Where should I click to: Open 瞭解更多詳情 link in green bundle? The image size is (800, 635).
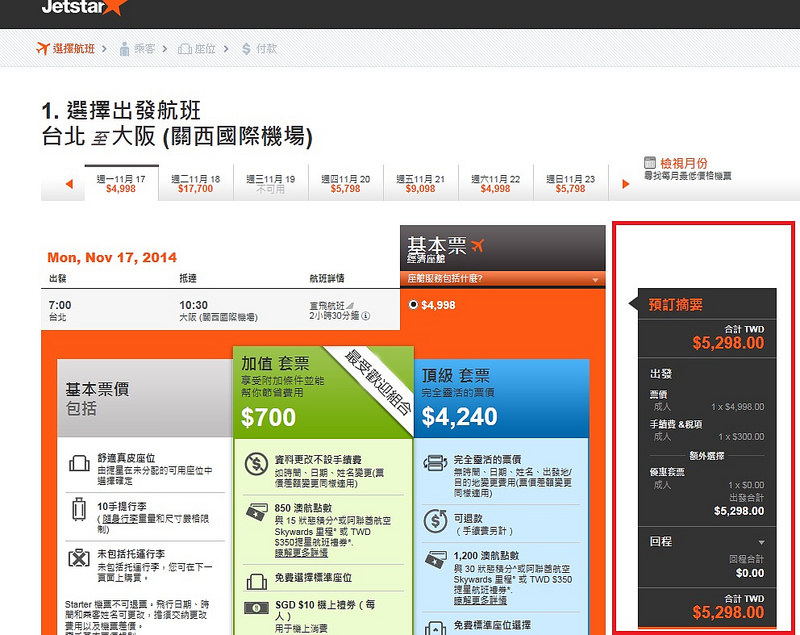(301, 553)
